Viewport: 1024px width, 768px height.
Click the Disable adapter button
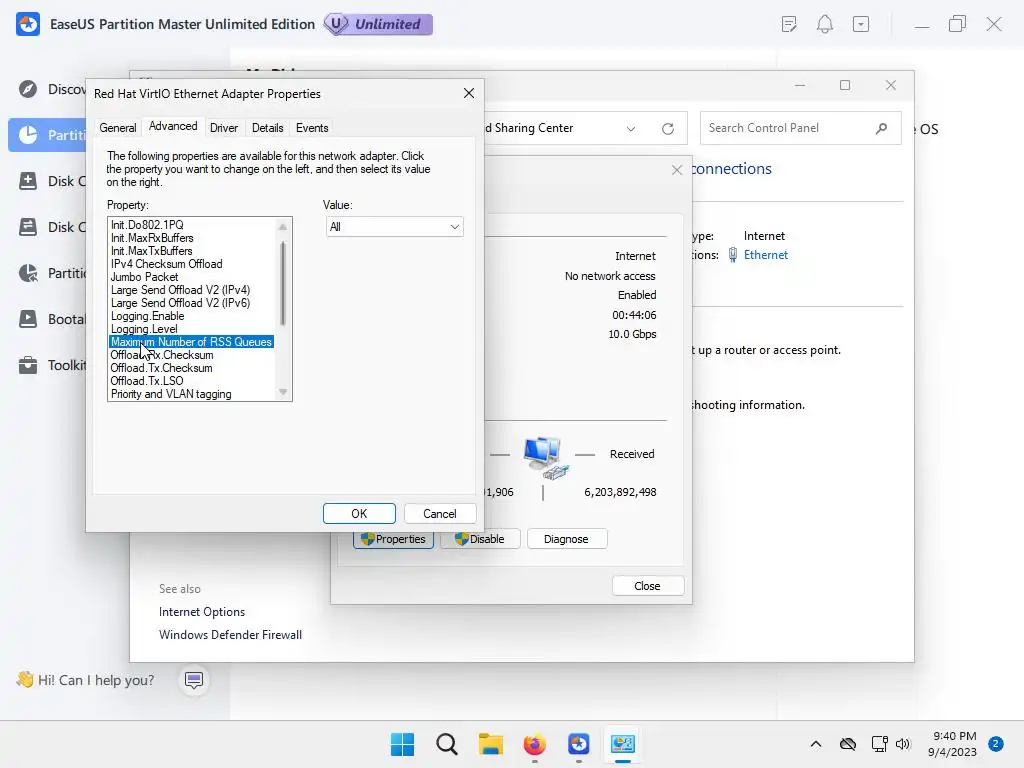click(480, 539)
